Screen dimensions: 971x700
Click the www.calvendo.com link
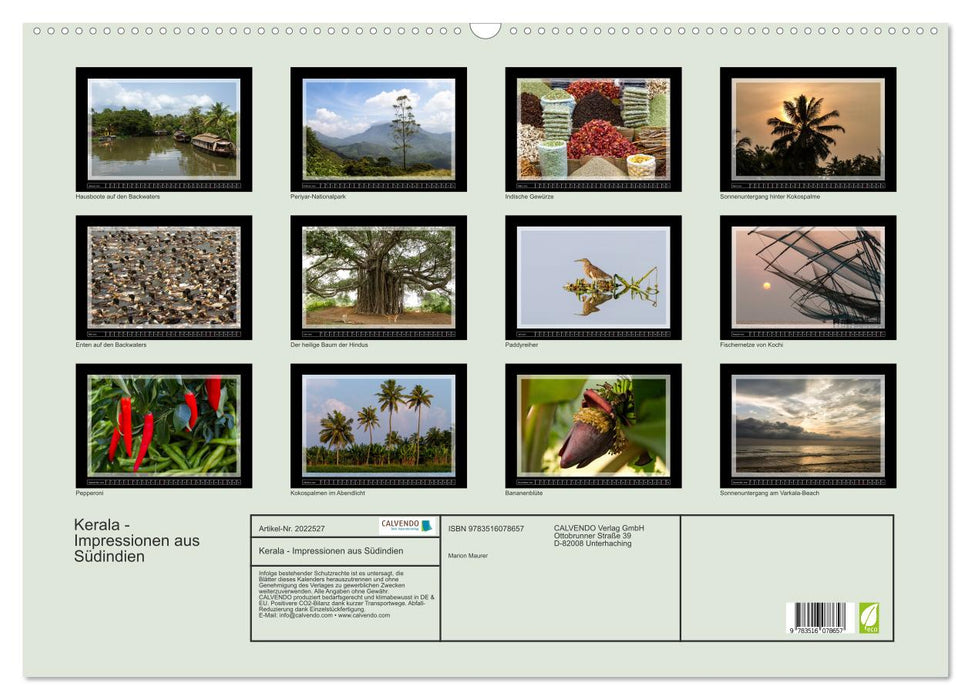click(365, 617)
